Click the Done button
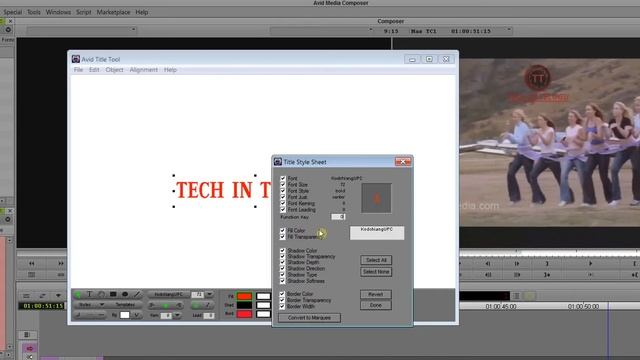The image size is (640, 360). [x=376, y=305]
